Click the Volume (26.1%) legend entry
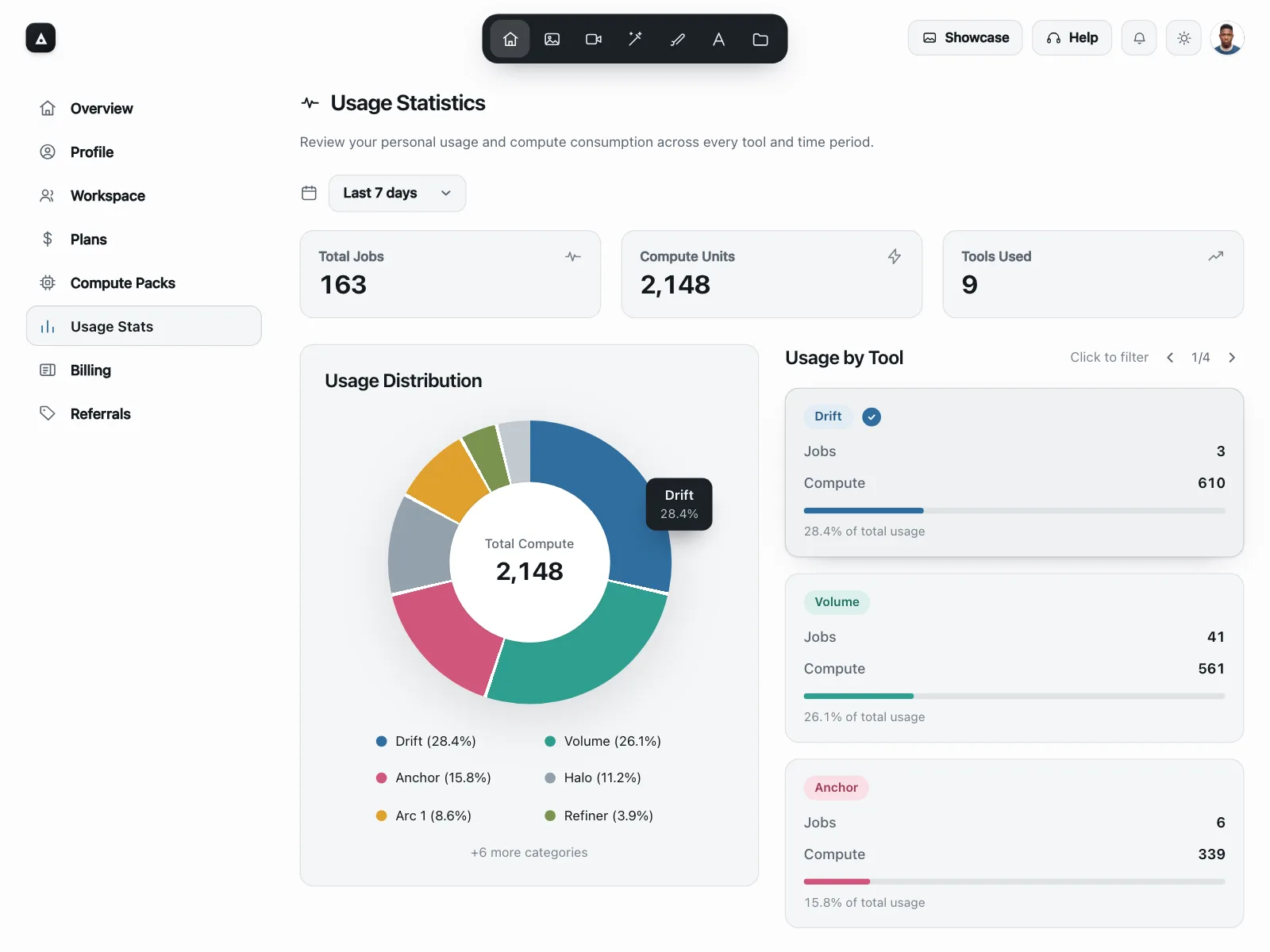Image resolution: width=1270 pixels, height=952 pixels. point(603,741)
